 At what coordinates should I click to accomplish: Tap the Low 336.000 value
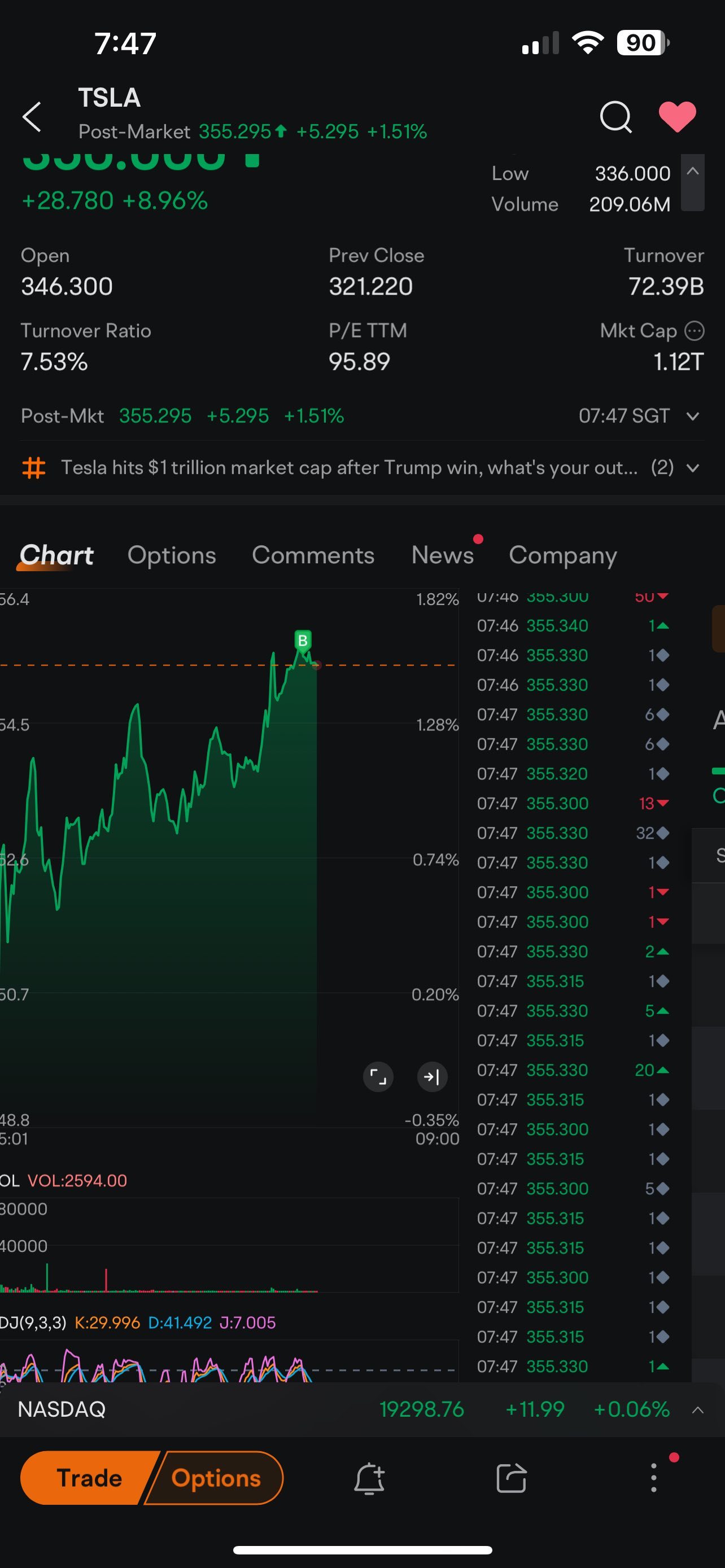[632, 173]
